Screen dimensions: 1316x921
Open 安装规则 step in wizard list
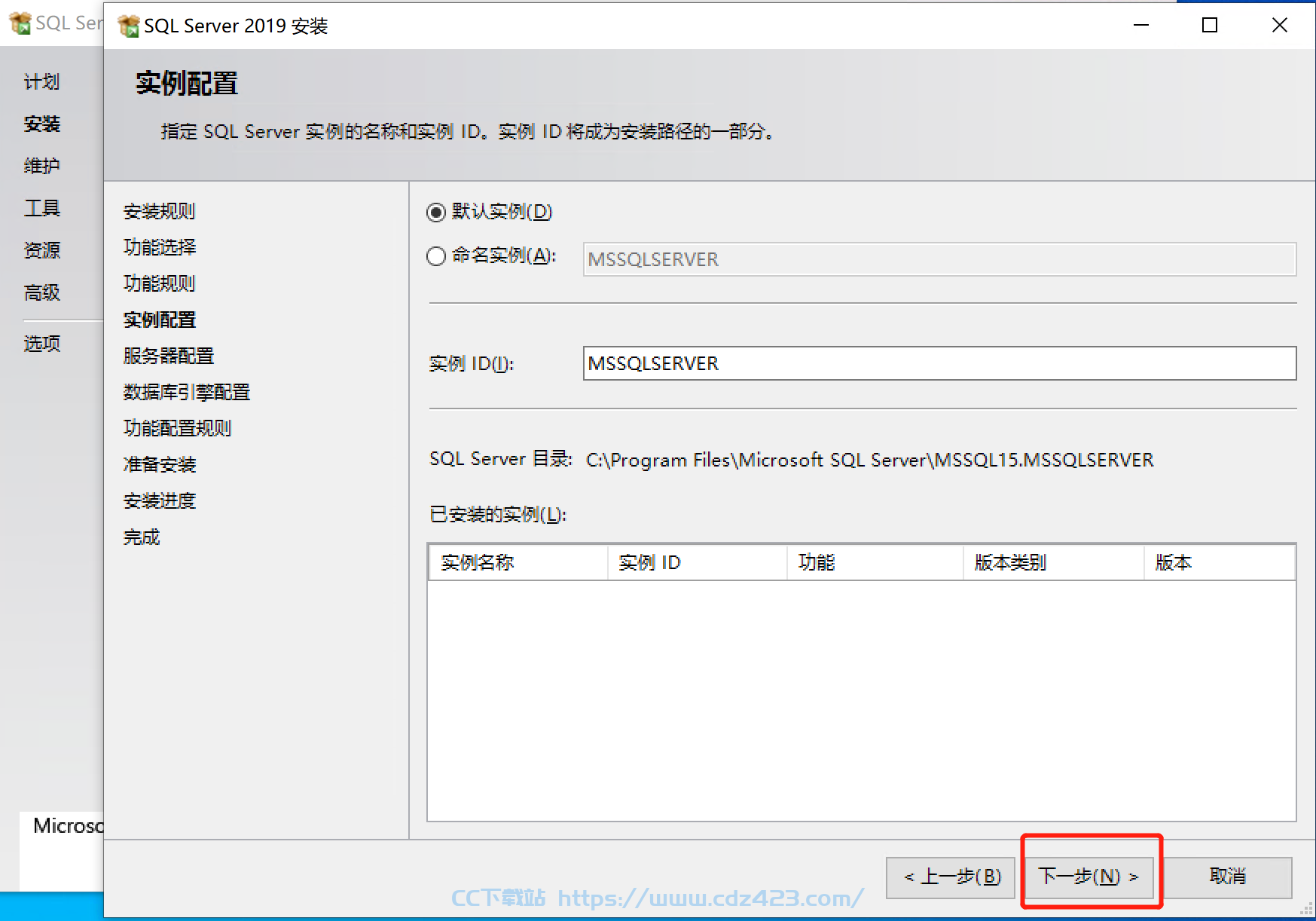[159, 211]
